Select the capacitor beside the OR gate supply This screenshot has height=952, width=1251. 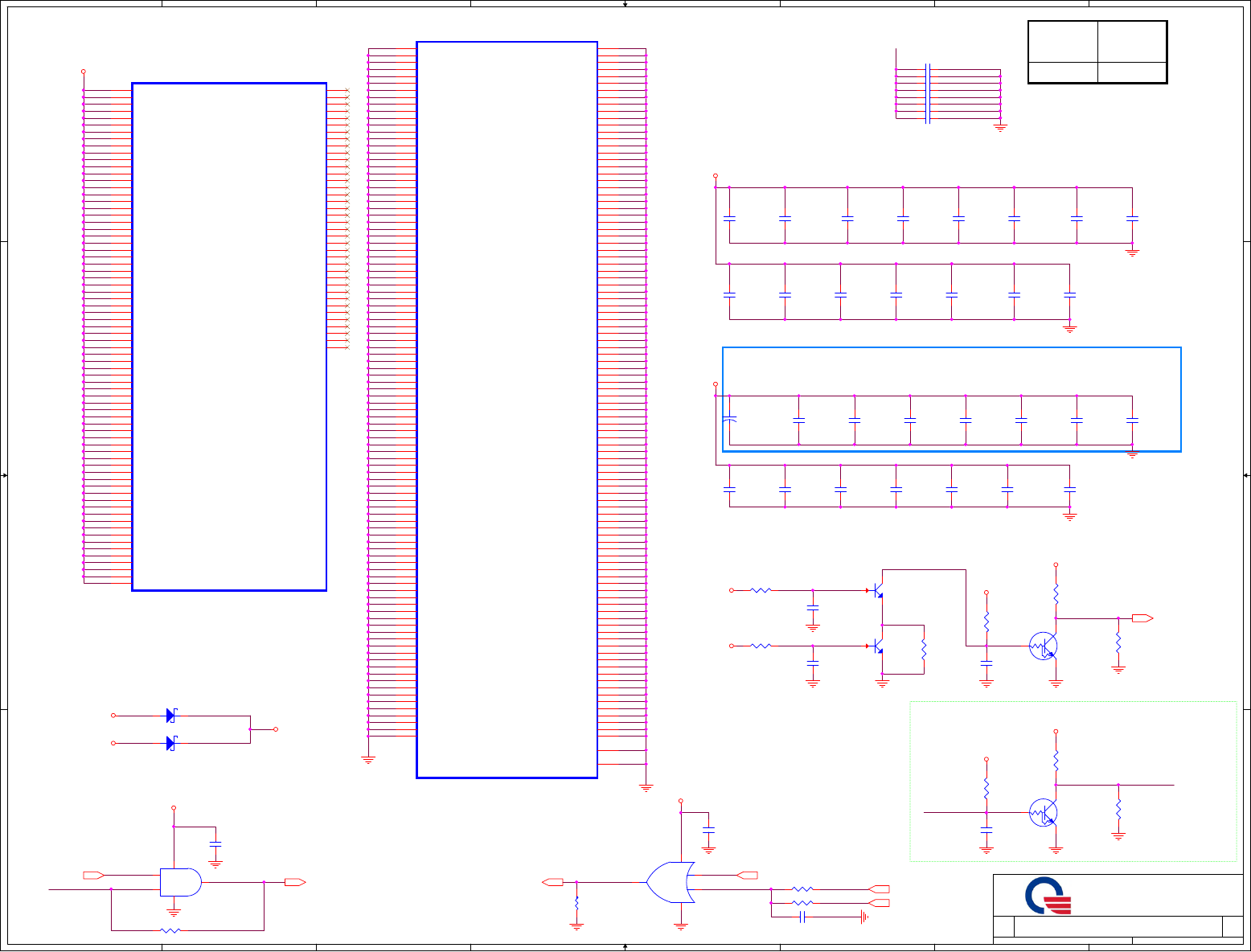point(708,829)
